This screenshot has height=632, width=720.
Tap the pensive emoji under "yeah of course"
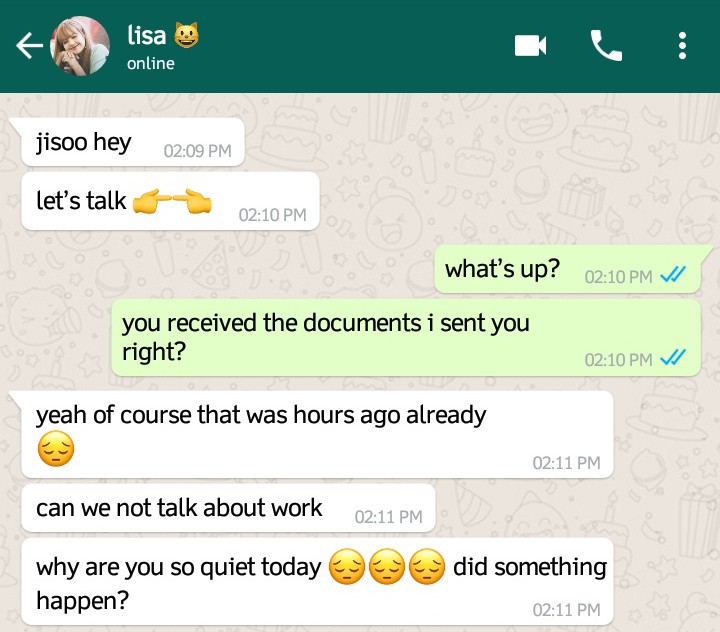point(56,449)
